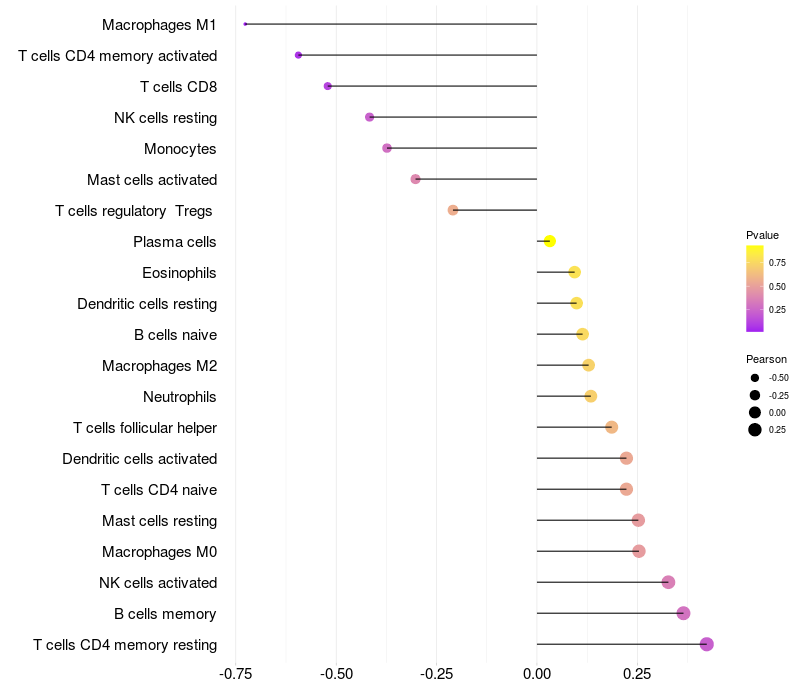The width and height of the screenshot is (800, 700).
Task: Click the Pearson legend title
Action: [766, 359]
